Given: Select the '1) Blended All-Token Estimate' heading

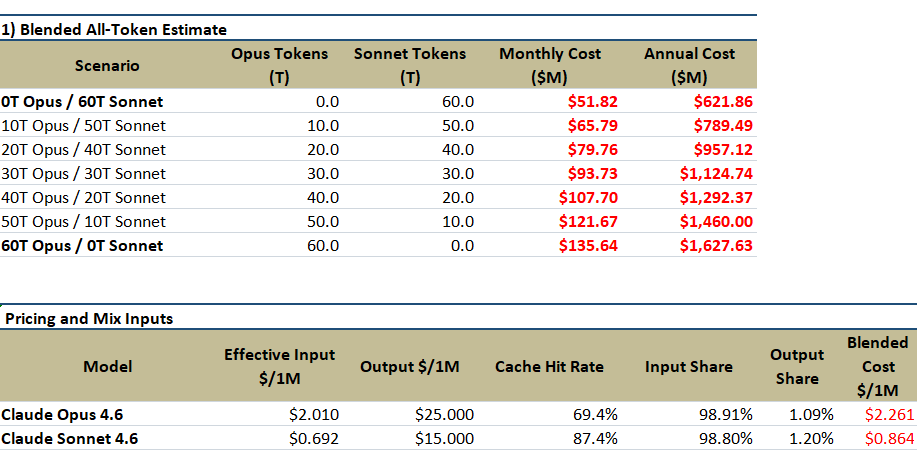Looking at the screenshot, I should pyautogui.click(x=113, y=29).
